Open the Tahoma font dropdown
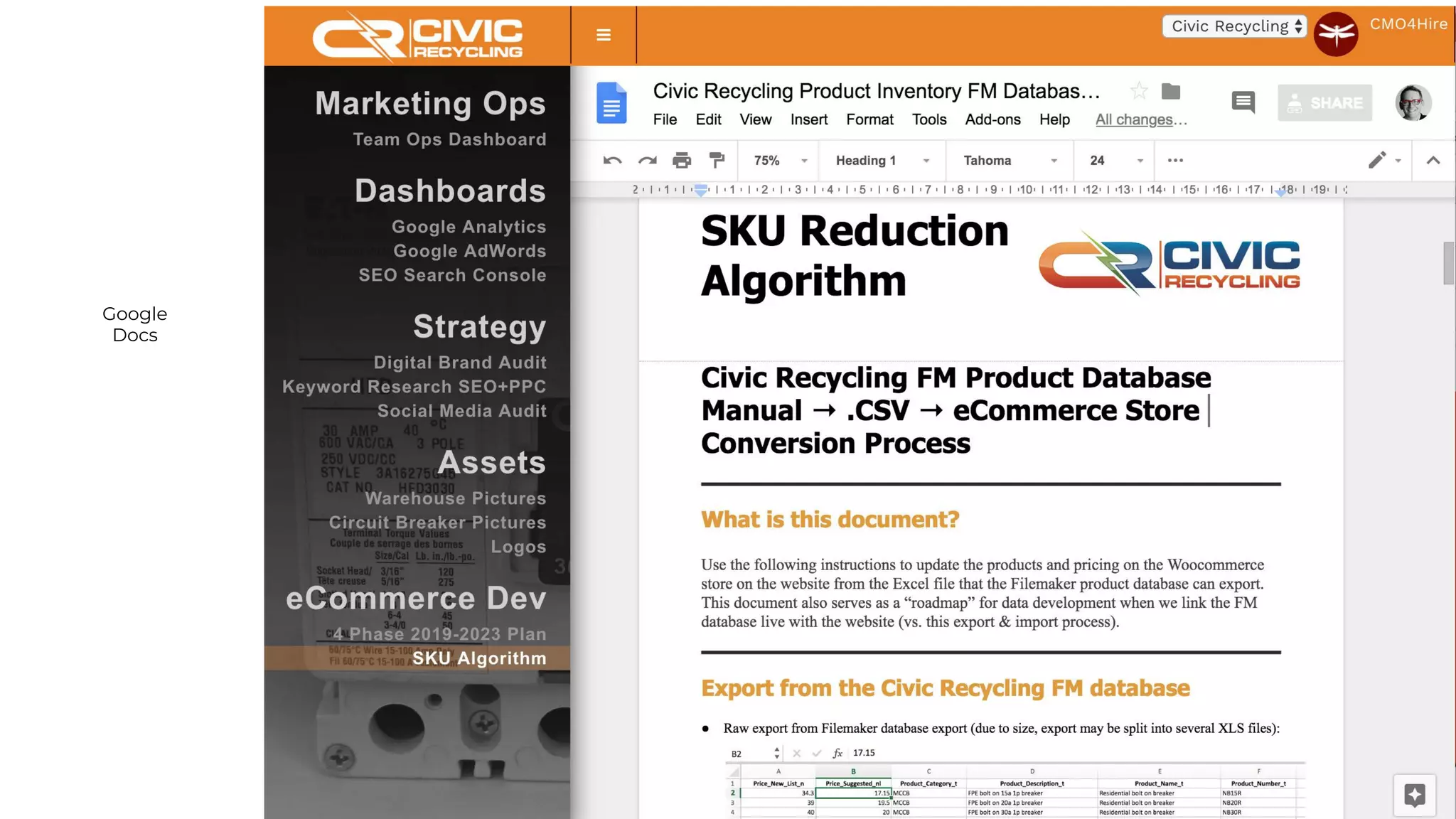Image resolution: width=1456 pixels, height=819 pixels. click(x=1010, y=161)
